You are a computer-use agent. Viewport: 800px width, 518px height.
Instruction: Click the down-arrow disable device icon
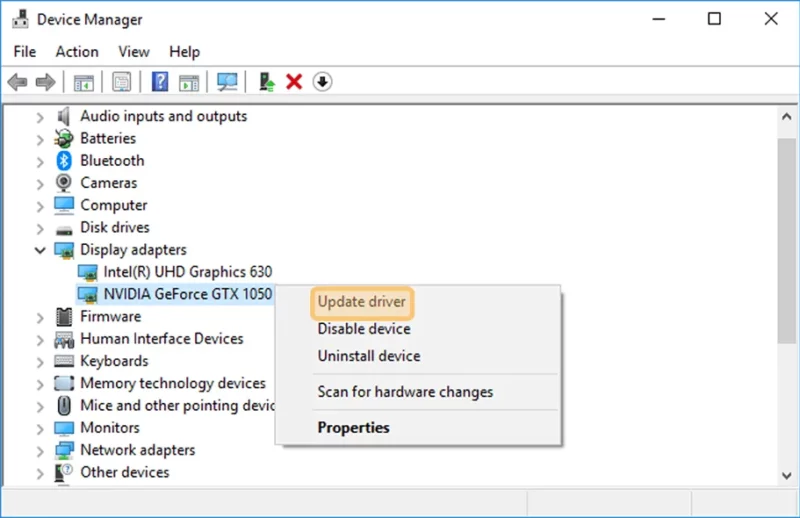click(x=322, y=82)
